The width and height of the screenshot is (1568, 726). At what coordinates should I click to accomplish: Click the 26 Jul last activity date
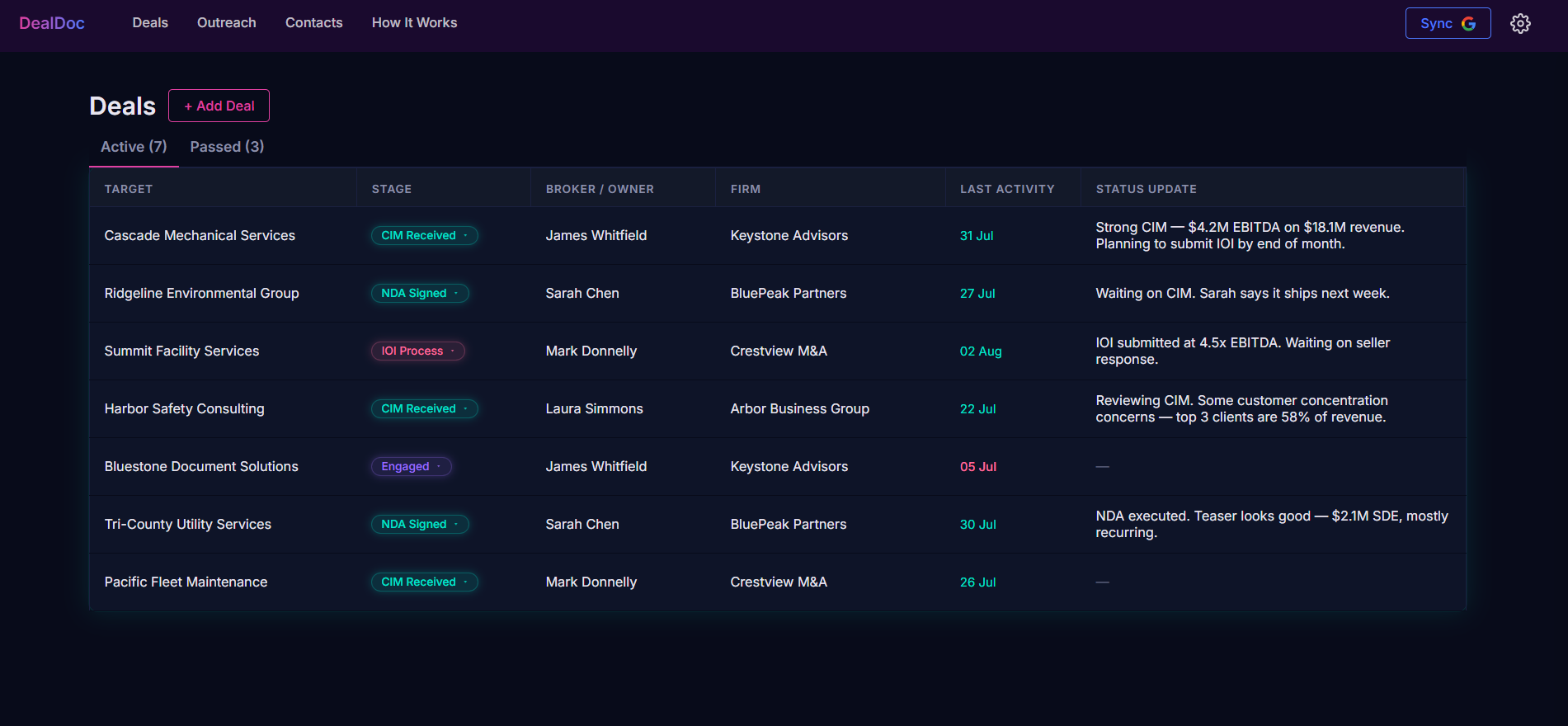coord(978,582)
